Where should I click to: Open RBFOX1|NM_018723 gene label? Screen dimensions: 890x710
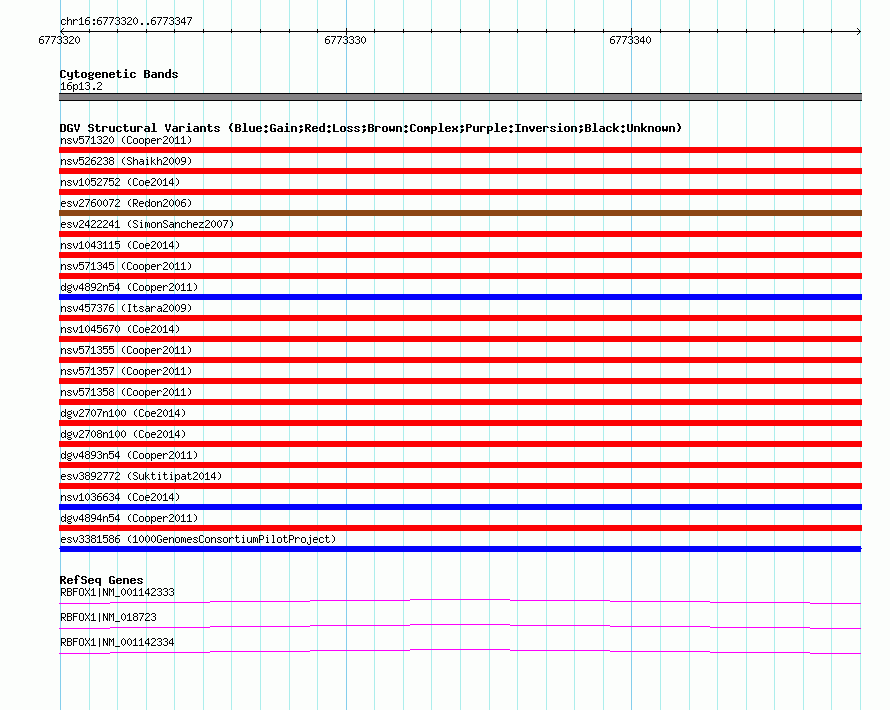(x=108, y=617)
